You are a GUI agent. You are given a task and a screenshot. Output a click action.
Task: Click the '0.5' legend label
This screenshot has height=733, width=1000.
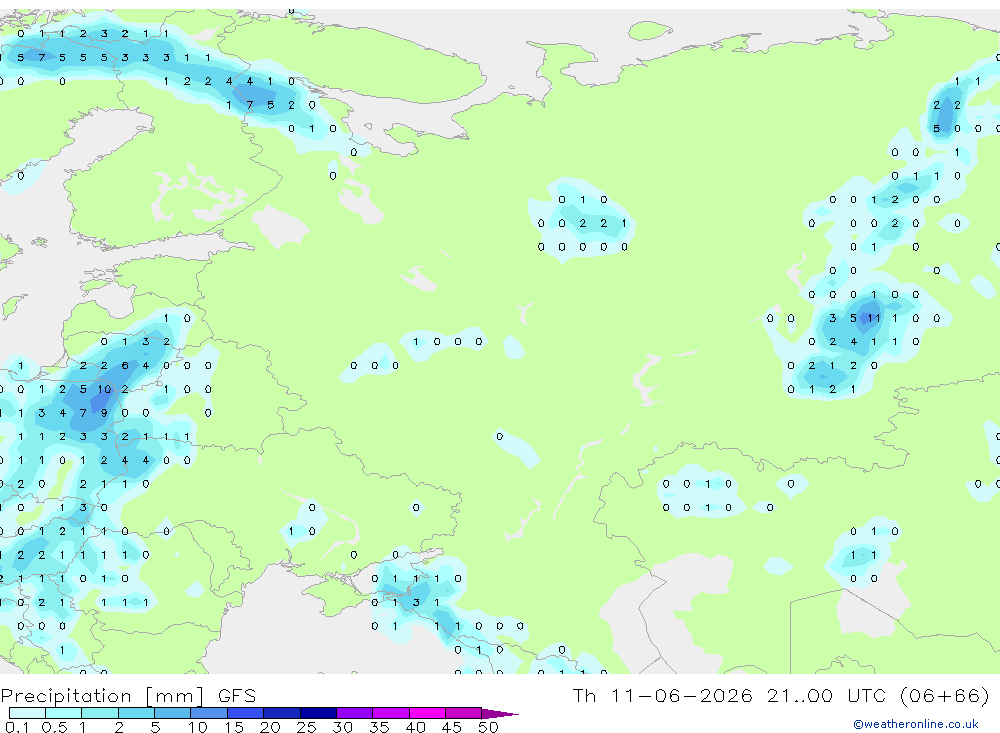click(x=54, y=727)
